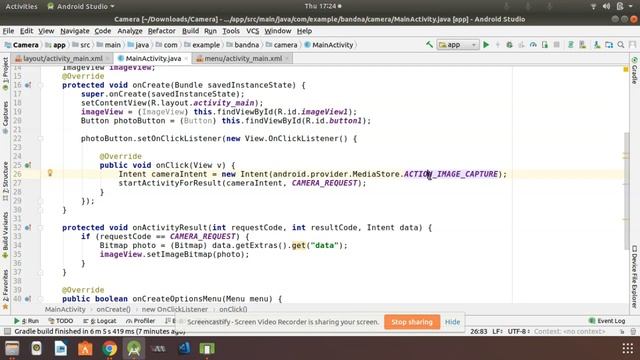
Task: Click gutter icon beside onActivityResult line 32
Action: [27, 228]
